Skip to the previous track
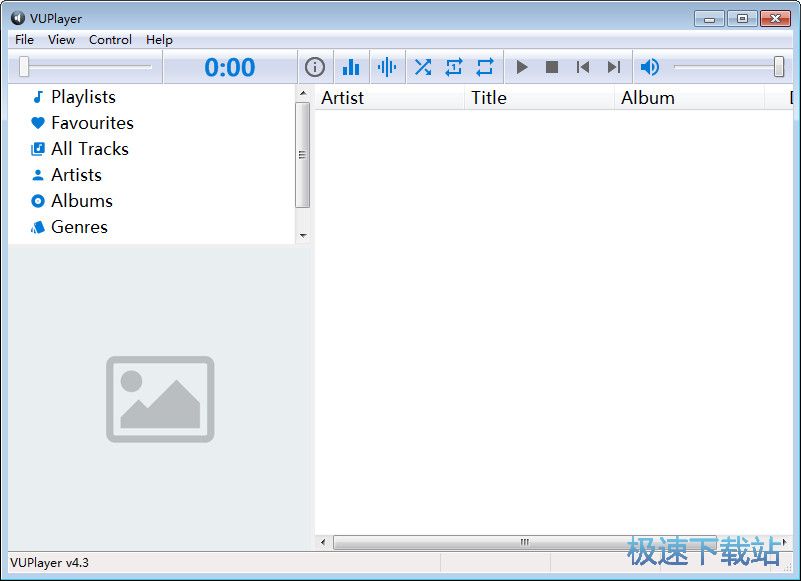801x581 pixels. pos(583,67)
